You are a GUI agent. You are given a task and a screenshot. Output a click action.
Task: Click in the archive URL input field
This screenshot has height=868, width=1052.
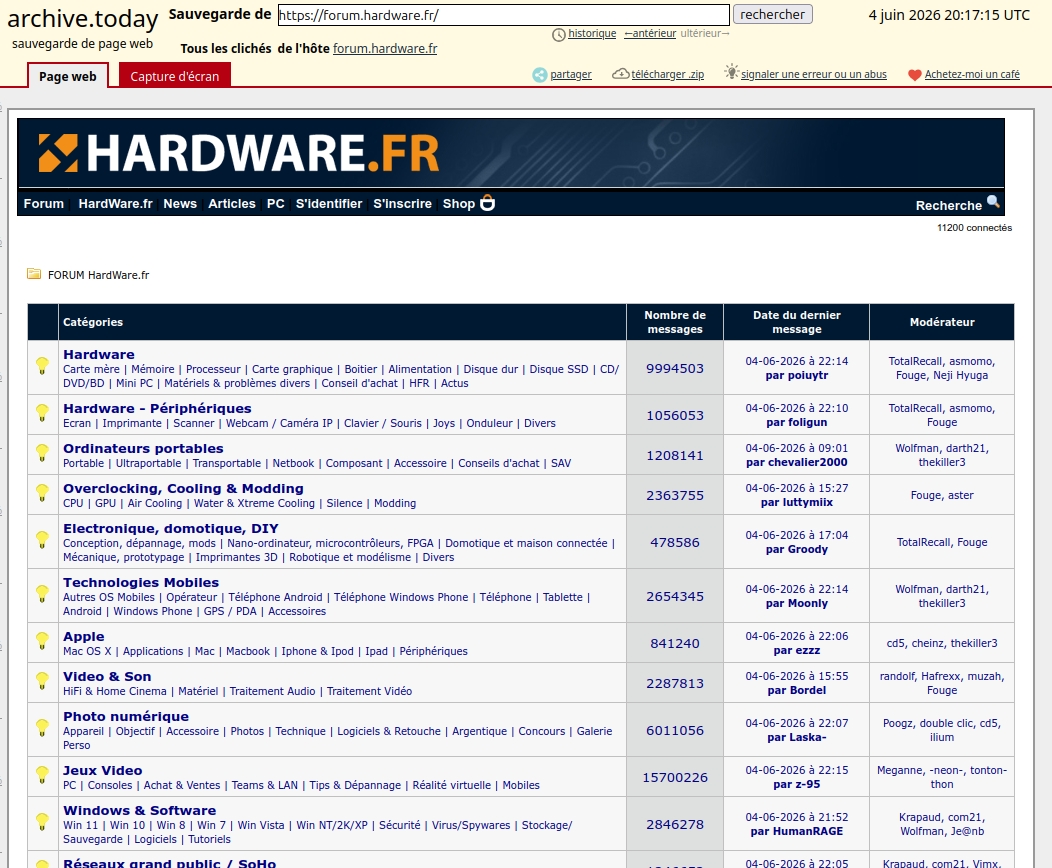(x=503, y=15)
